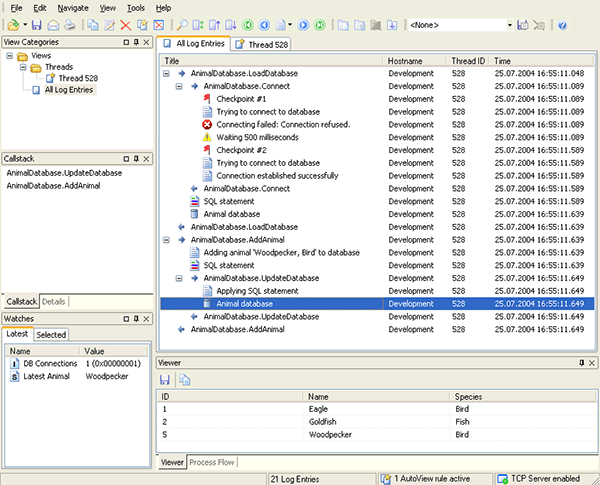Switch to the Process Flow tab

(212, 462)
